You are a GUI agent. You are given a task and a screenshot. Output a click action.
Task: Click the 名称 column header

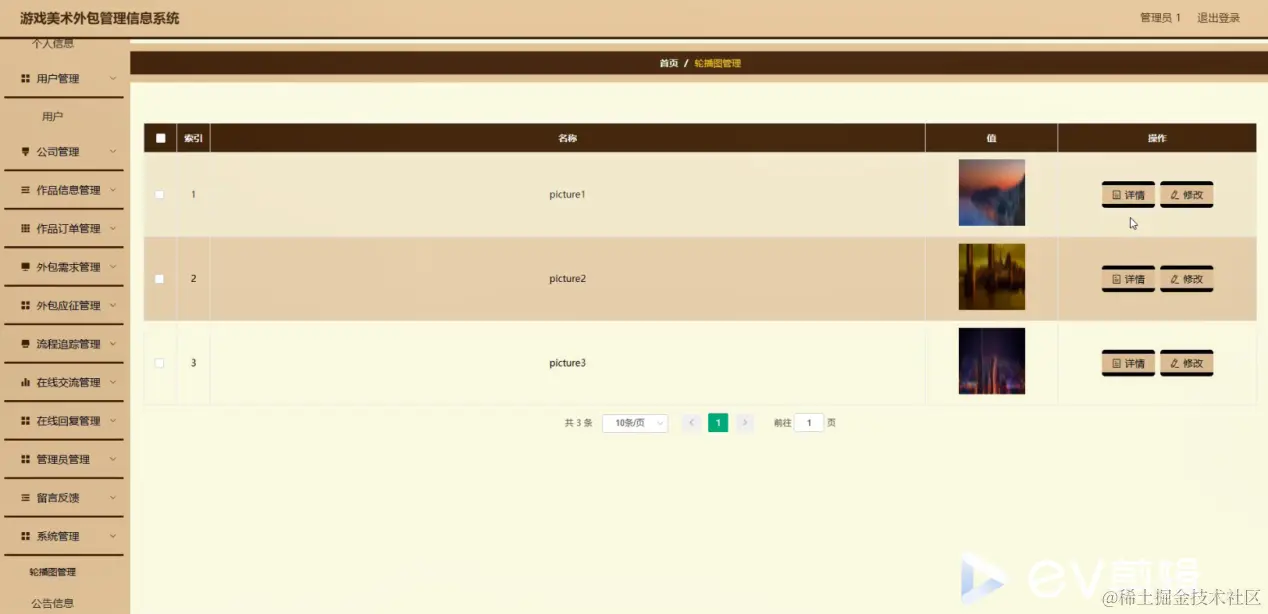[x=567, y=138]
